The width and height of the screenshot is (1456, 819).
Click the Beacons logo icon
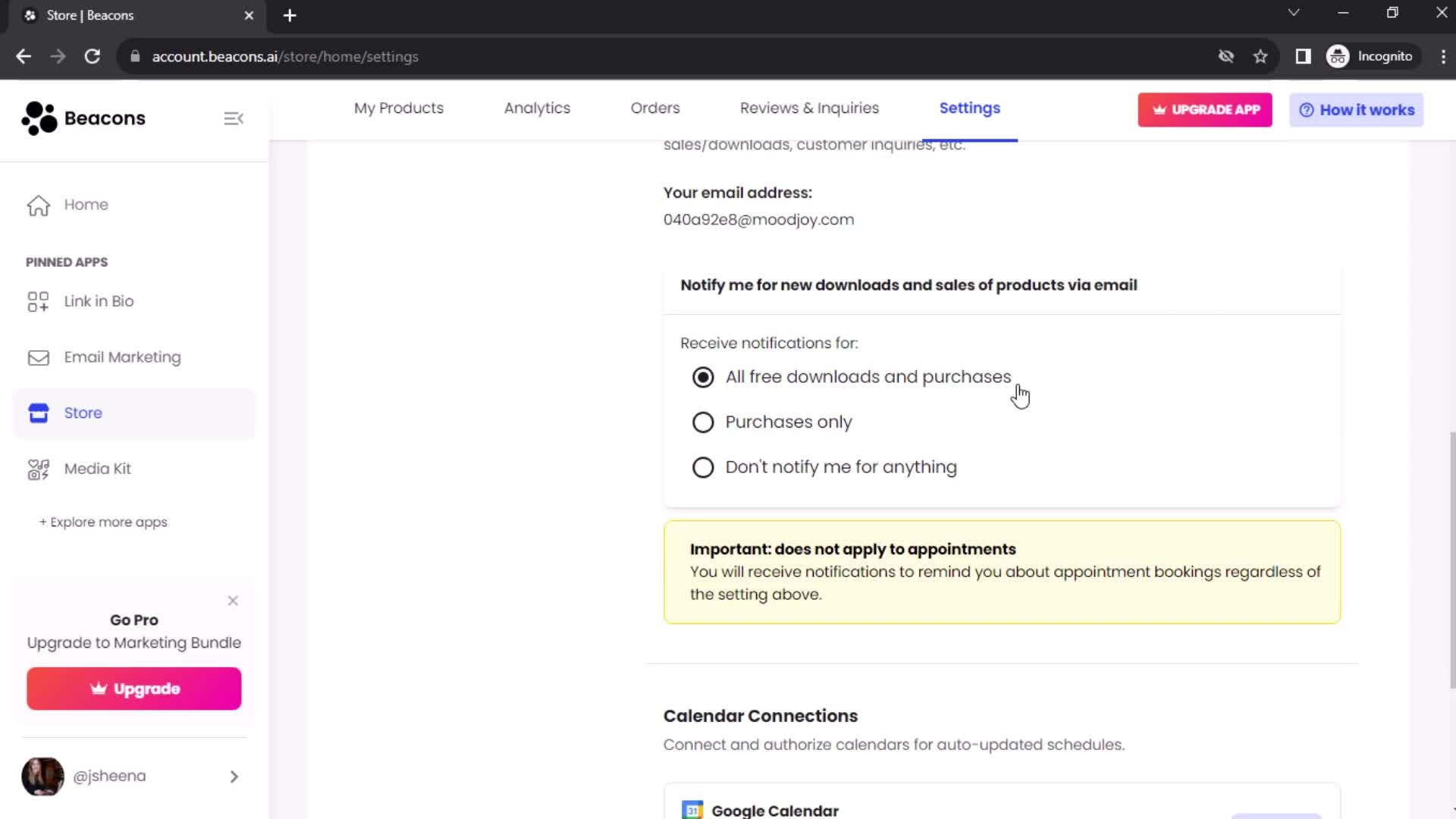[x=39, y=118]
